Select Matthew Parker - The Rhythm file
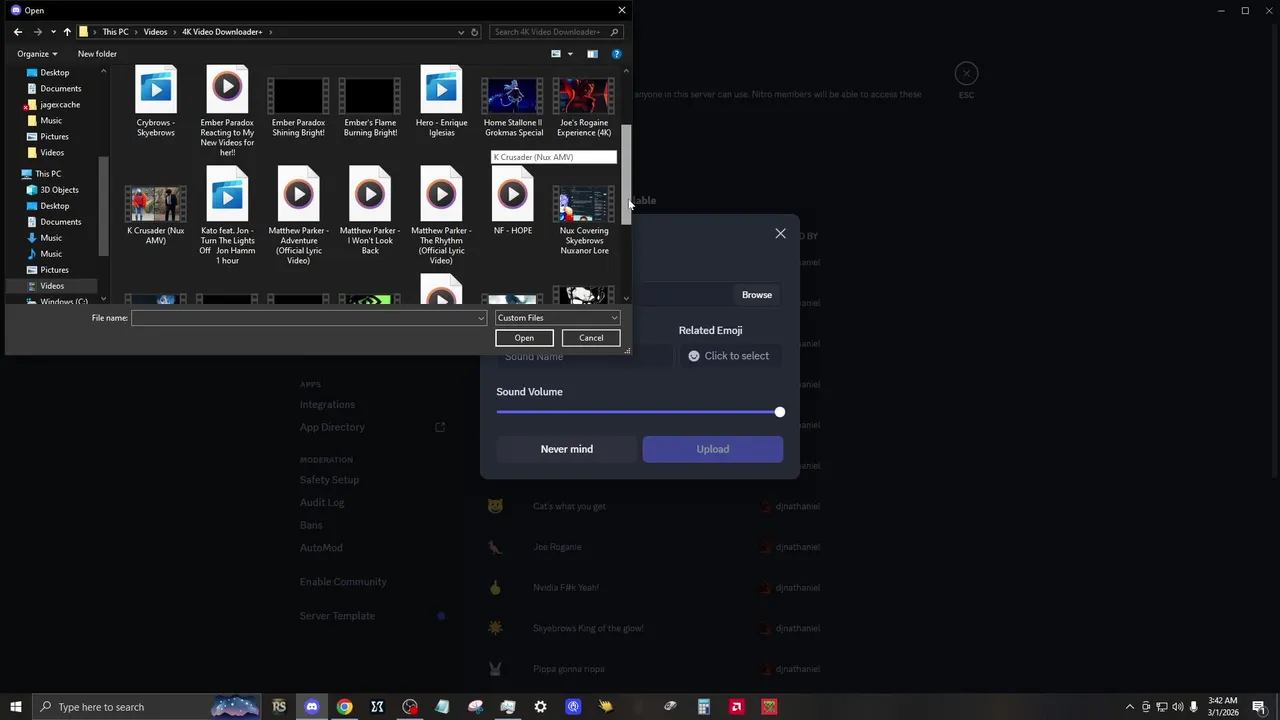The image size is (1280, 720). [441, 216]
